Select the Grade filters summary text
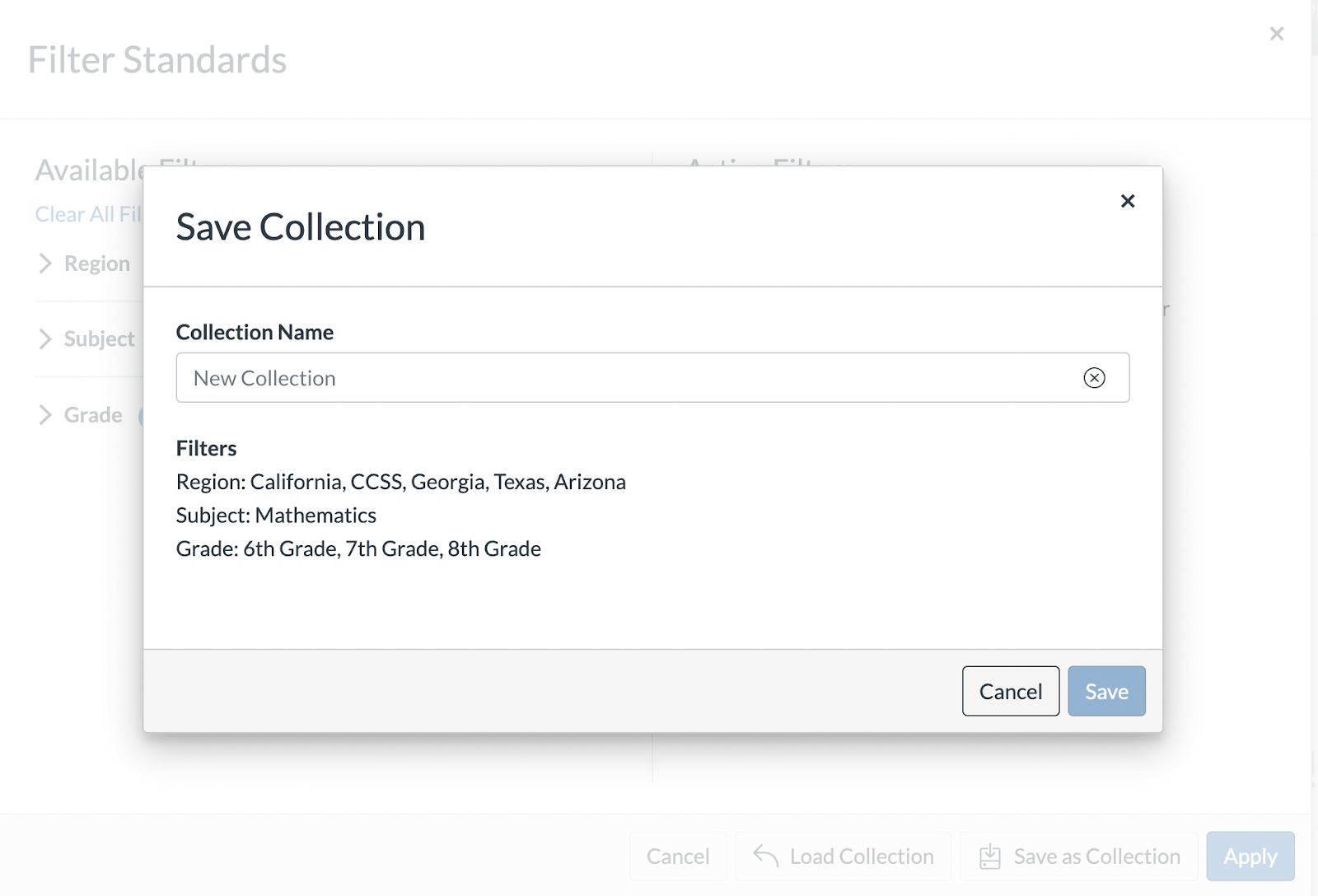 pyautogui.click(x=358, y=549)
